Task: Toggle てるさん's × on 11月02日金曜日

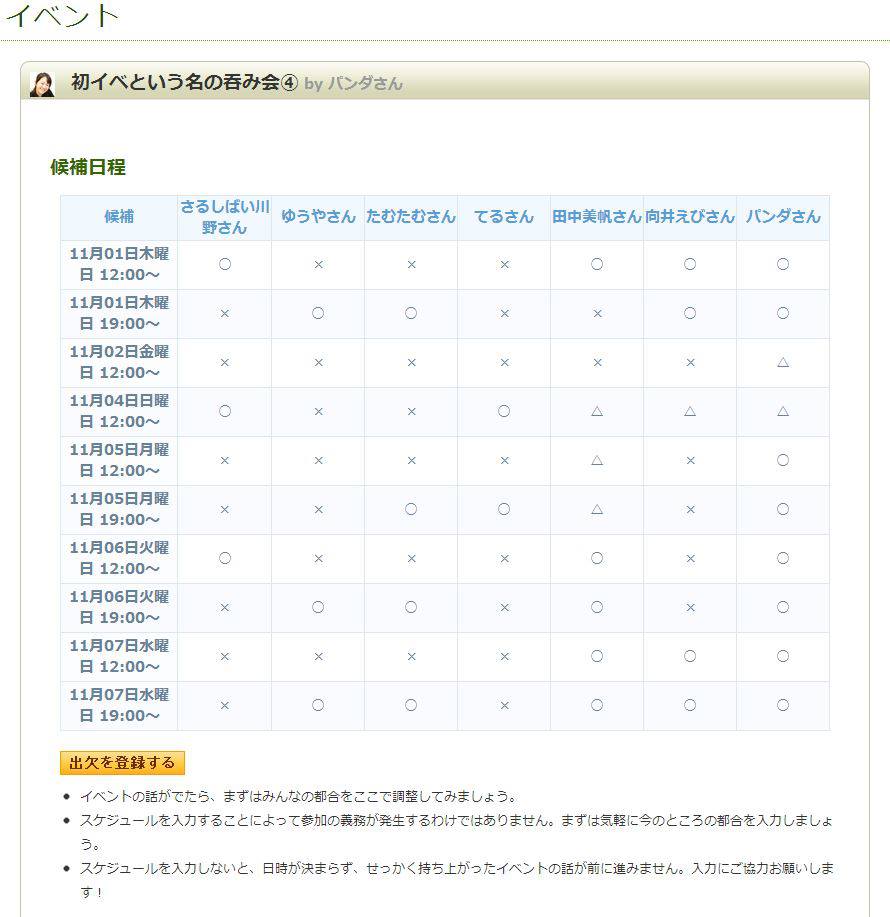Action: coord(503,362)
